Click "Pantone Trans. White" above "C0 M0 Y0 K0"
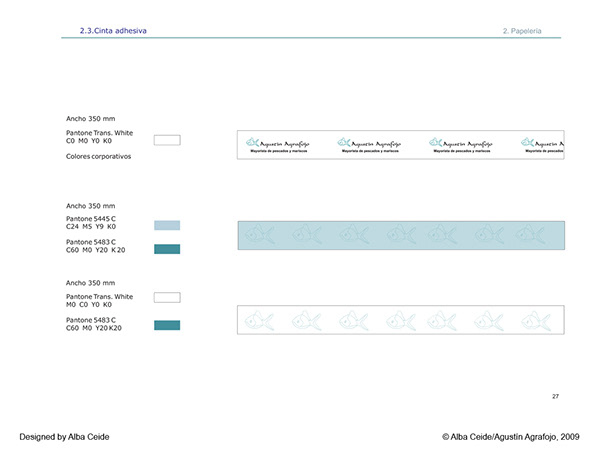The width and height of the screenshot is (600, 450). tap(99, 133)
